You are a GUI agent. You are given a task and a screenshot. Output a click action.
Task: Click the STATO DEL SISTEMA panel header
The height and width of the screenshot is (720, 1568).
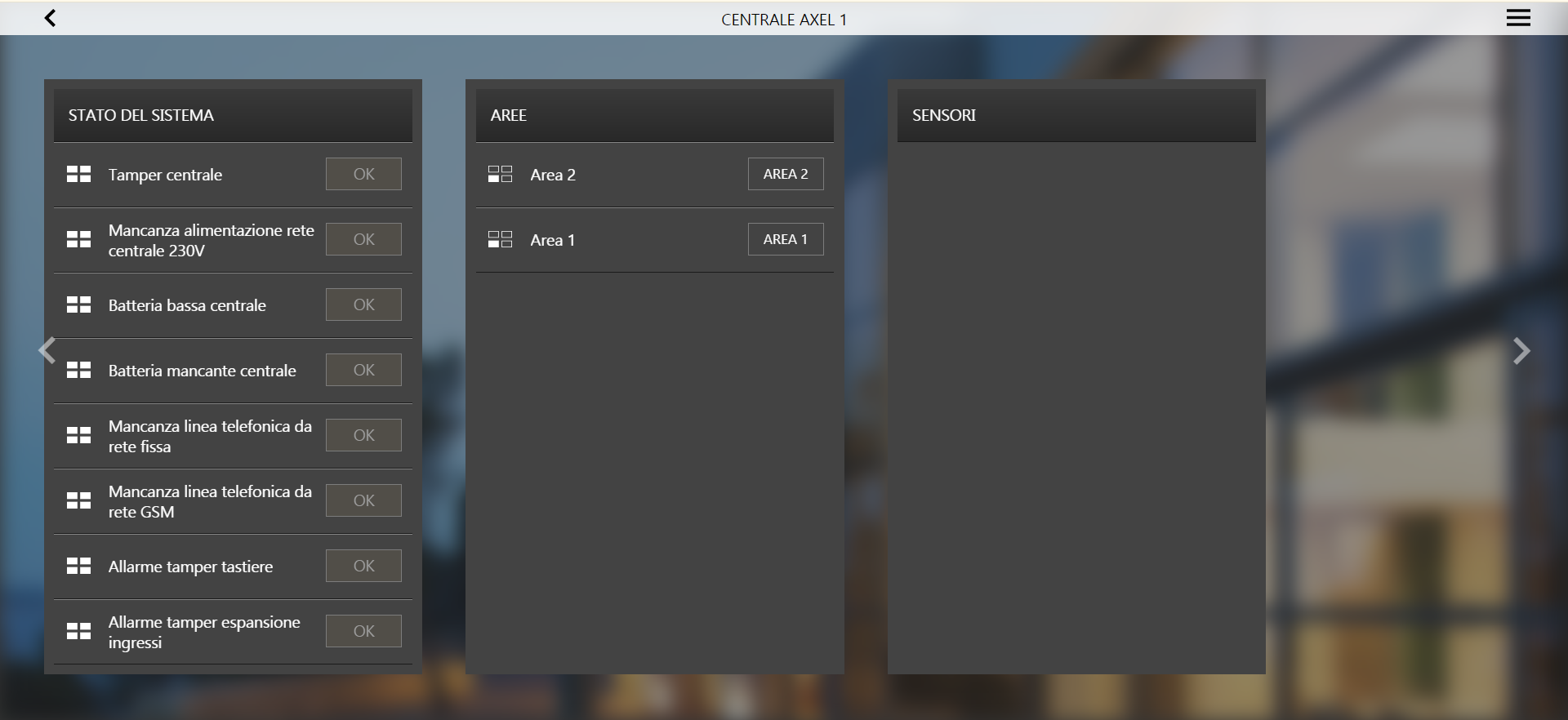(233, 115)
